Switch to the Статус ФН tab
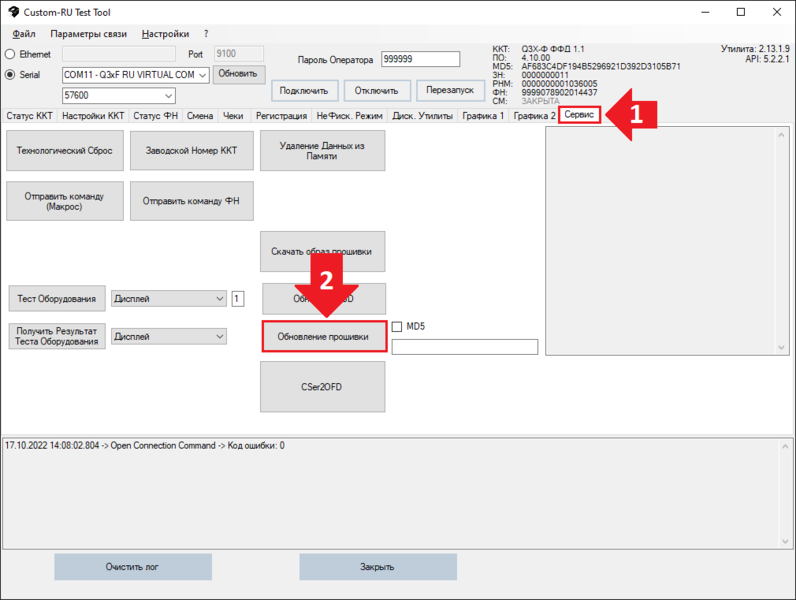This screenshot has height=600, width=796. [155, 116]
